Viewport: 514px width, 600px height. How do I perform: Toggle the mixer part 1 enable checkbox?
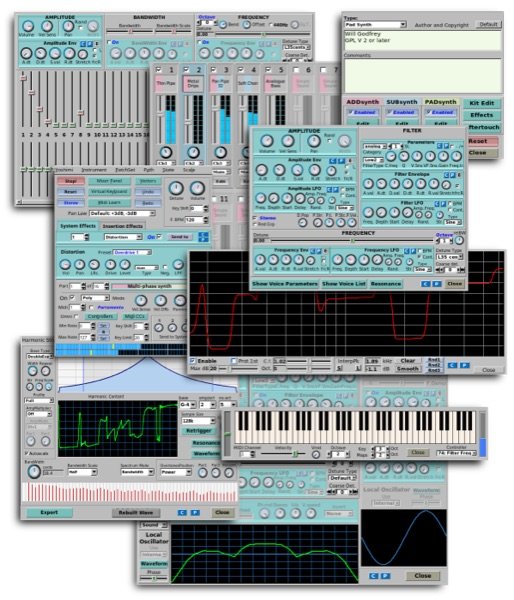159,70
